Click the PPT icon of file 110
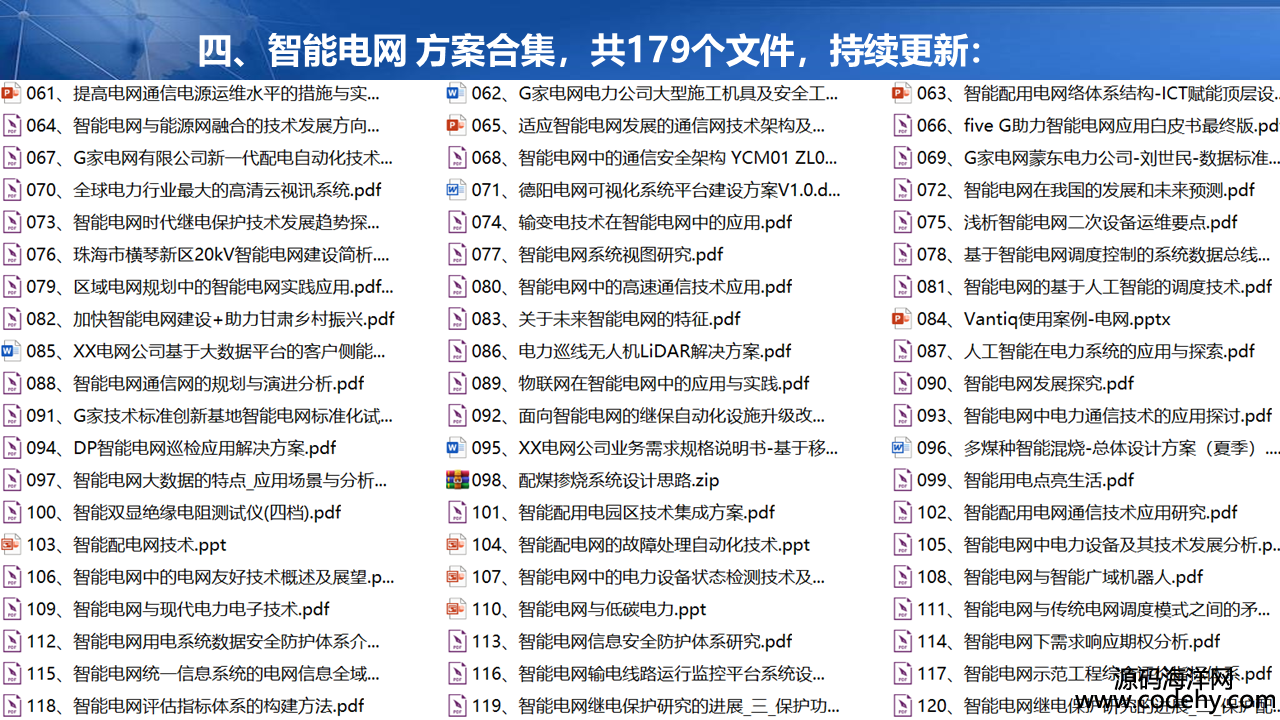Viewport: 1280px width, 720px height. [x=456, y=609]
